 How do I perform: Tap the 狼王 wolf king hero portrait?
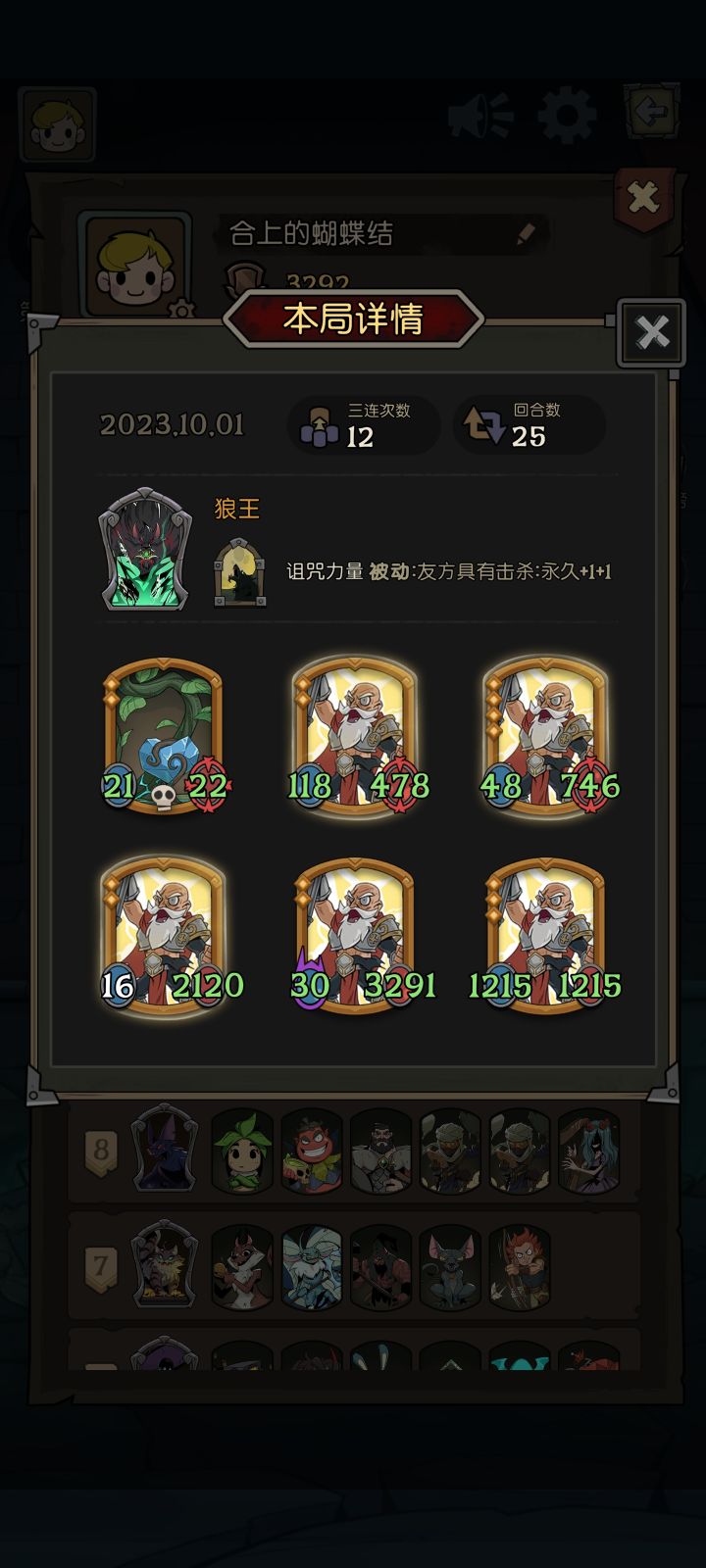[144, 550]
